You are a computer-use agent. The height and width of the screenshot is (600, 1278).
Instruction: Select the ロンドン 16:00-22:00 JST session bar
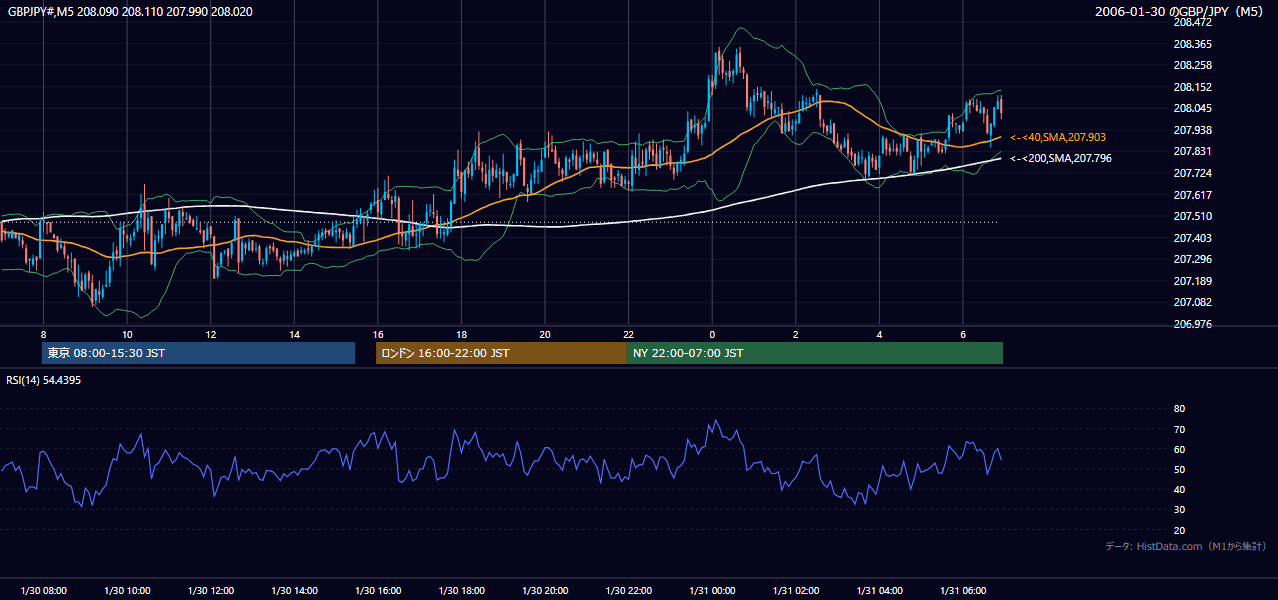click(501, 353)
